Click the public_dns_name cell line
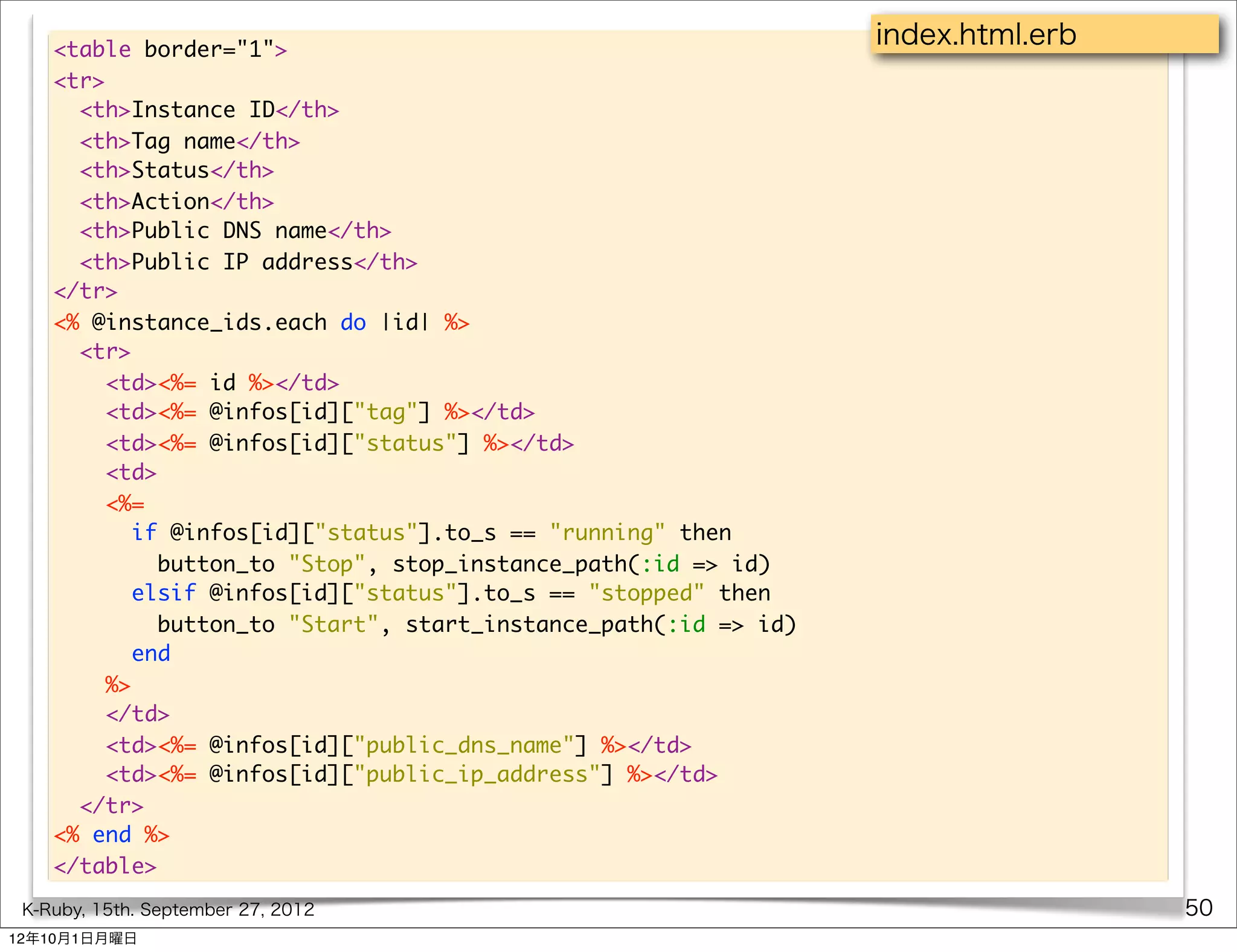The width and height of the screenshot is (1237, 952). 399,745
